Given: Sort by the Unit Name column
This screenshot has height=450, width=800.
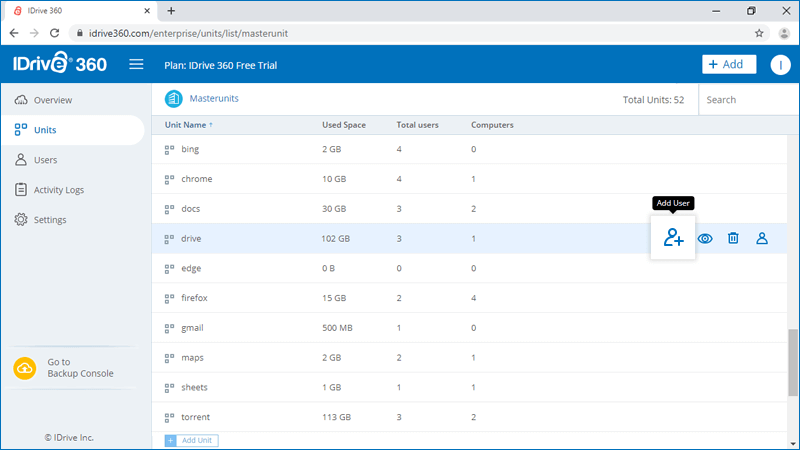Looking at the screenshot, I should (x=188, y=125).
